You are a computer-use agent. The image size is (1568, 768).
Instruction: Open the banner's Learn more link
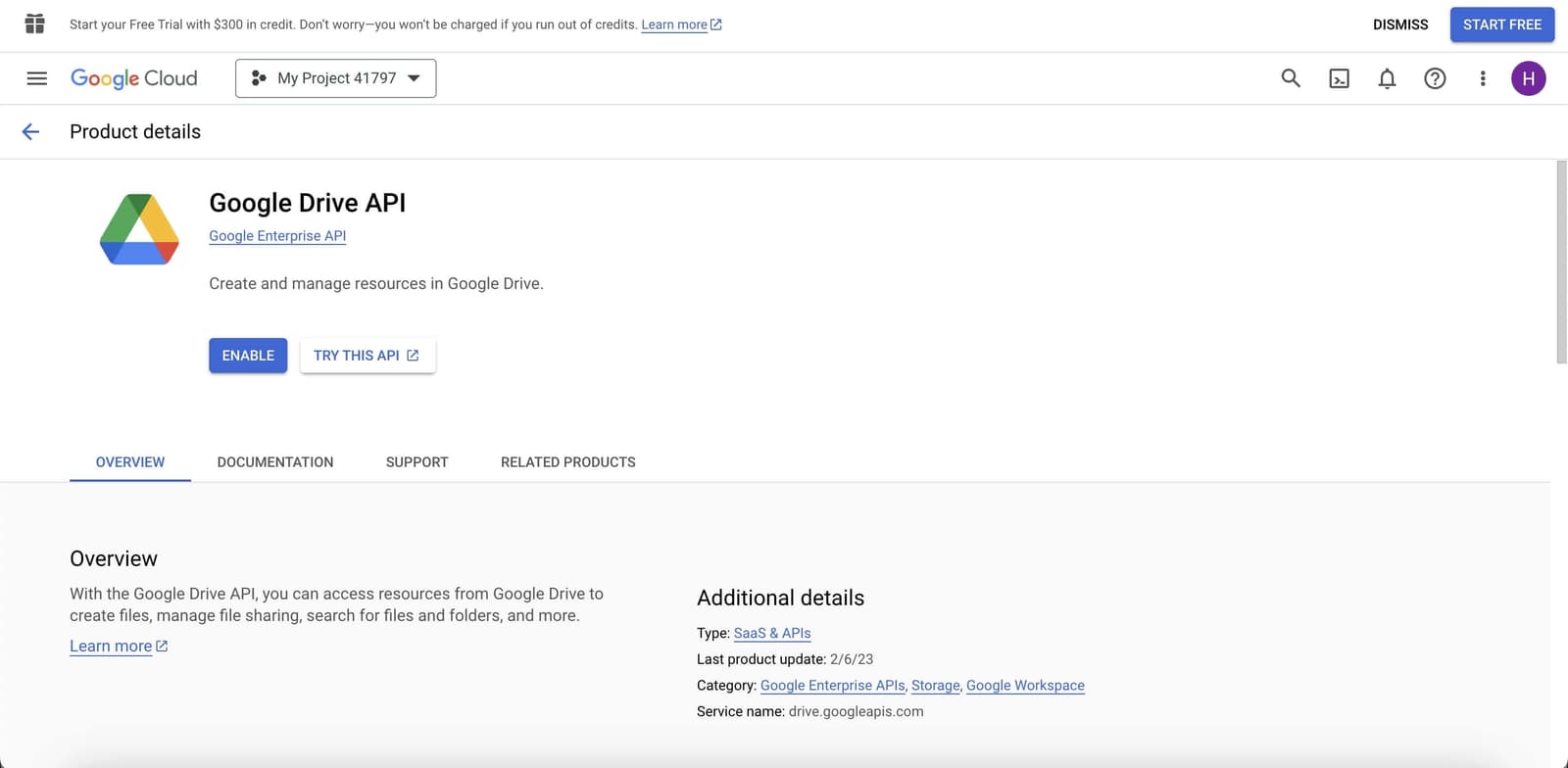(681, 24)
